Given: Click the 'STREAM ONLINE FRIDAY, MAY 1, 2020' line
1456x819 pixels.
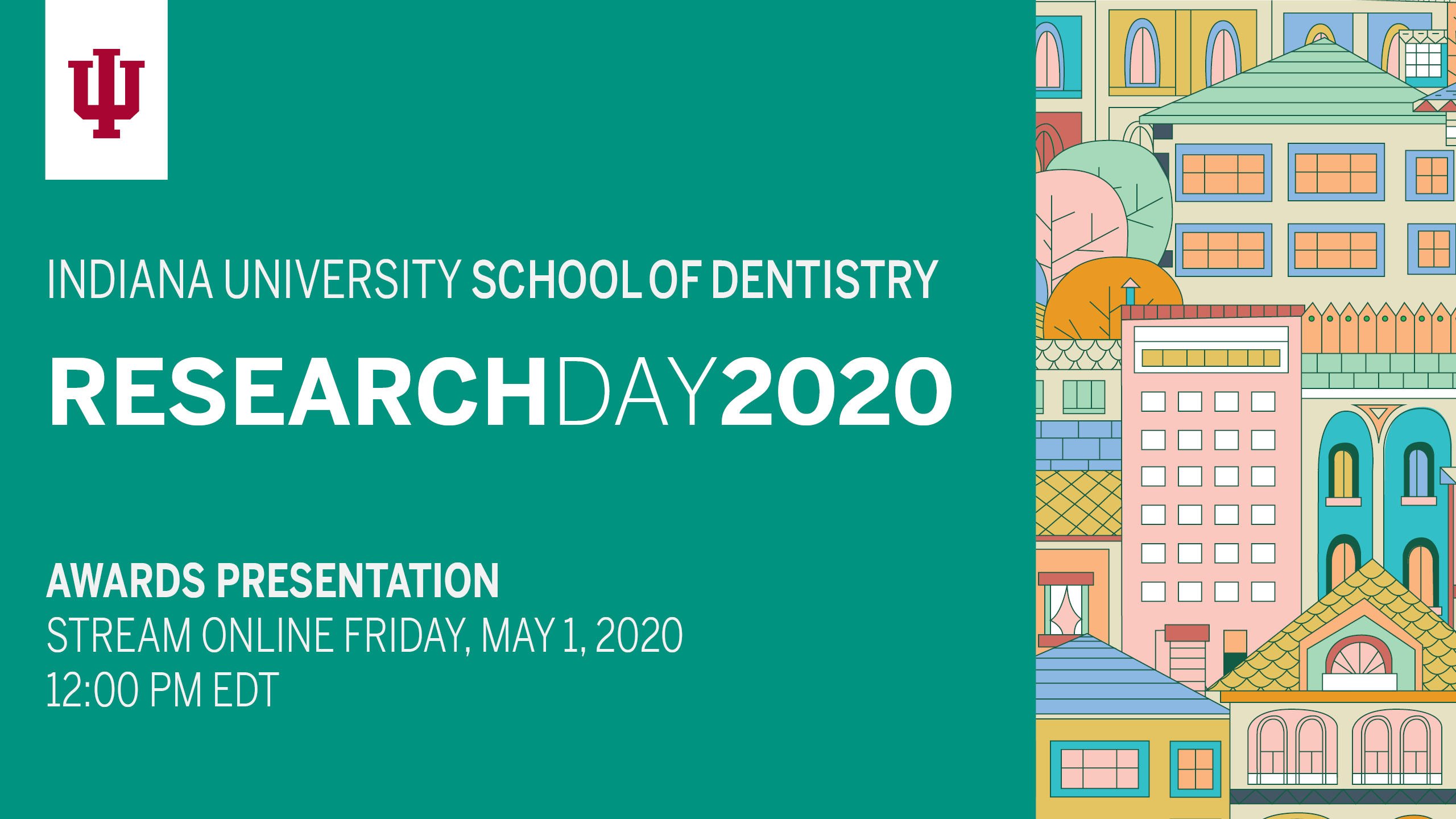Looking at the screenshot, I should point(364,635).
